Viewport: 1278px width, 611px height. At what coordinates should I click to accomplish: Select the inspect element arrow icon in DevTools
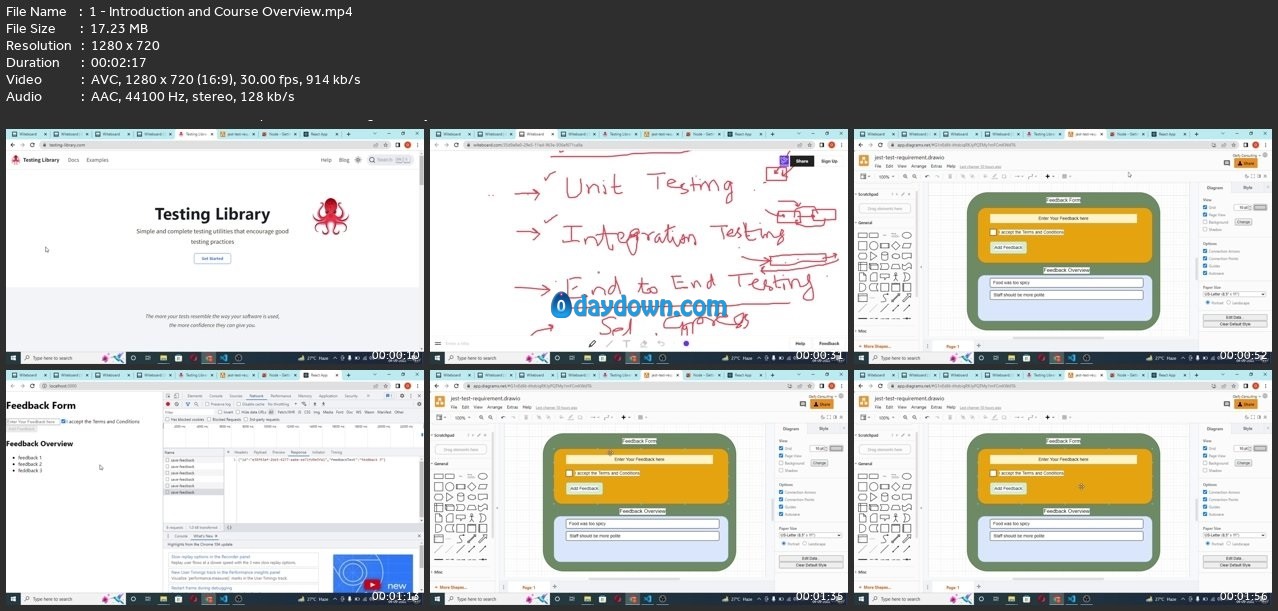168,396
